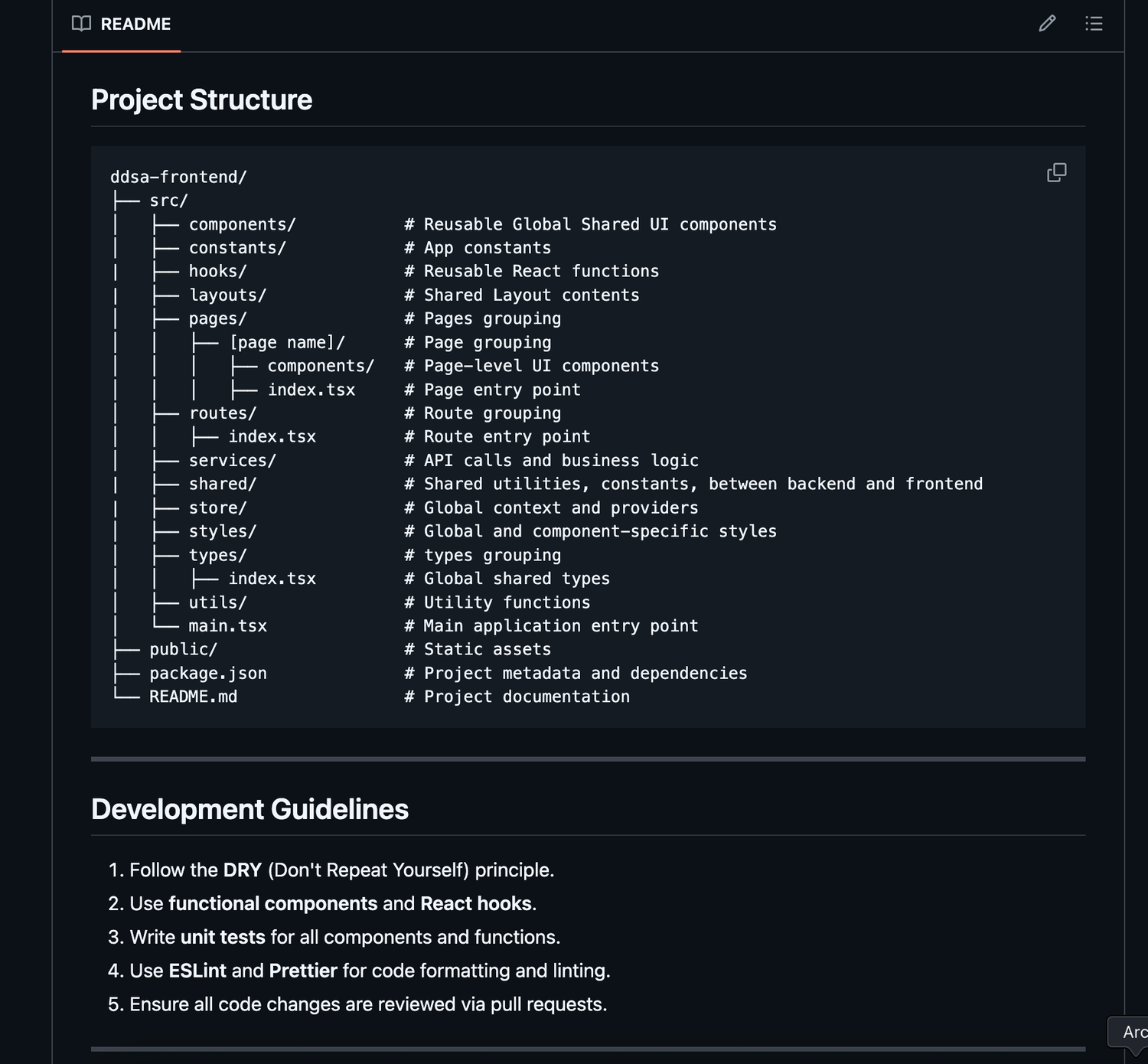
Task: Click README.md in the structure tree
Action: tap(193, 697)
